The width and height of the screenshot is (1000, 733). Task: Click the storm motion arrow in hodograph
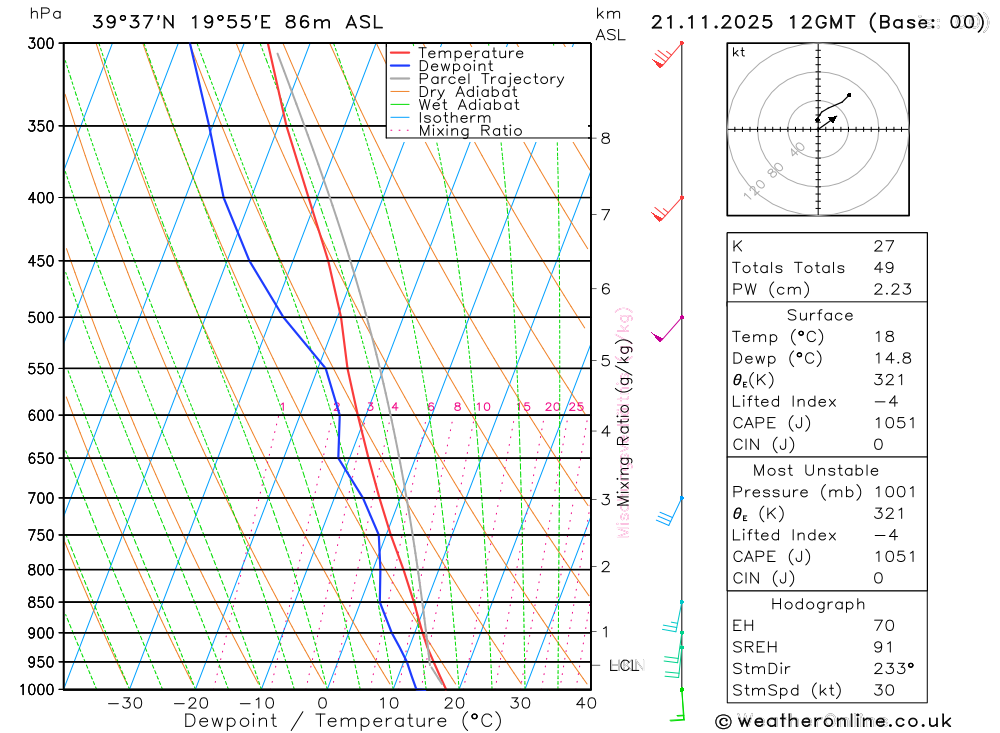[827, 121]
